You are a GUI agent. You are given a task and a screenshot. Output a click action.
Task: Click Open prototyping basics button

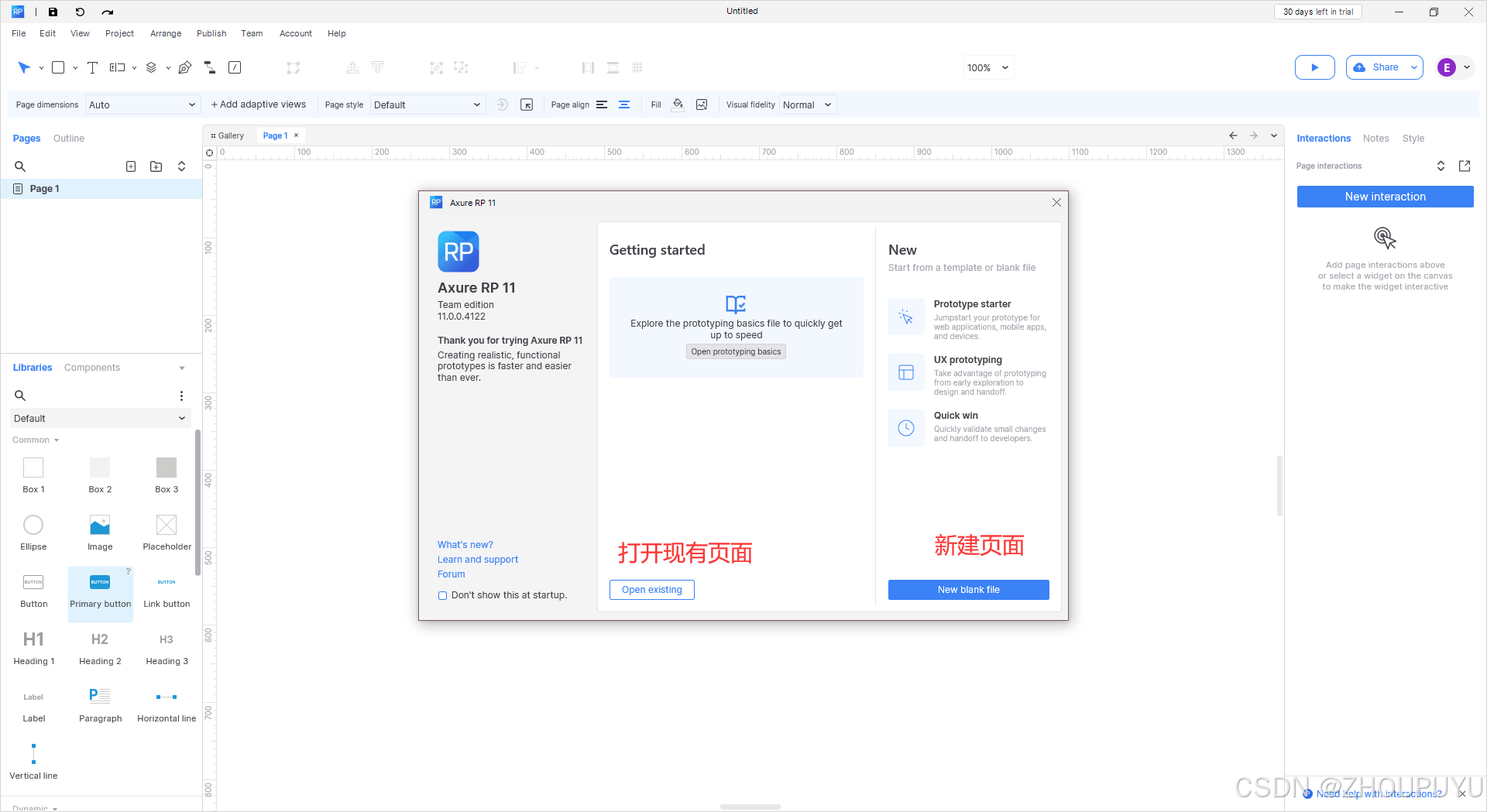(x=736, y=351)
